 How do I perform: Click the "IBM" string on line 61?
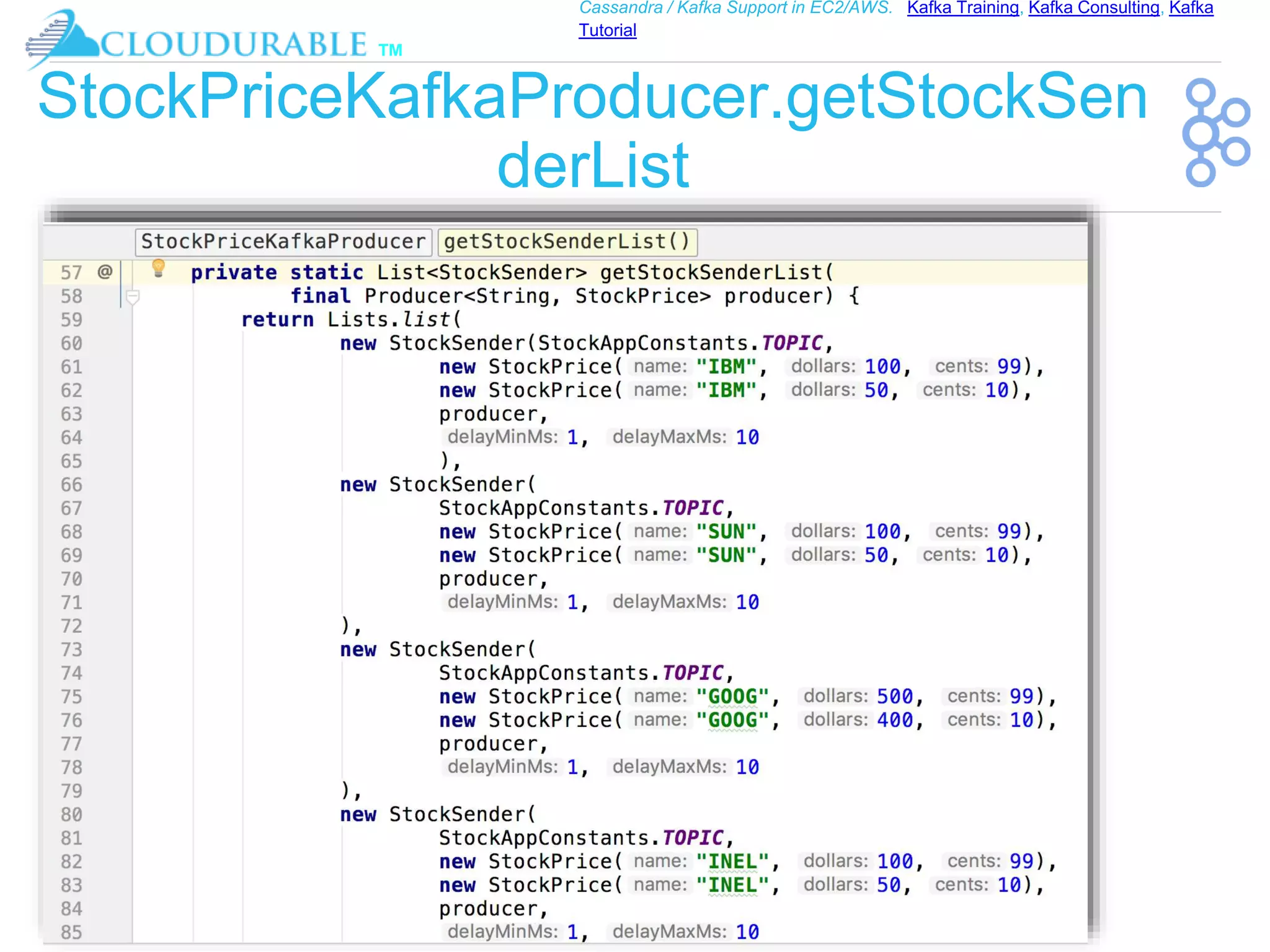click(726, 367)
